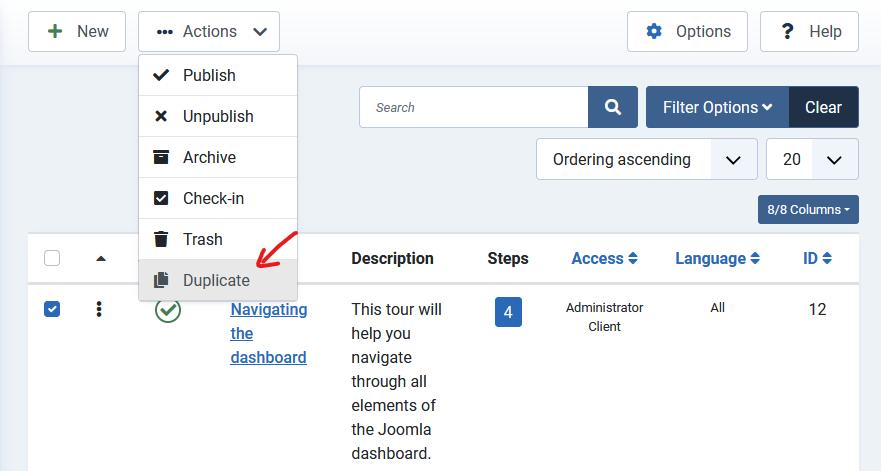Open Options with the gear icon
The image size is (881, 471).
687,32
